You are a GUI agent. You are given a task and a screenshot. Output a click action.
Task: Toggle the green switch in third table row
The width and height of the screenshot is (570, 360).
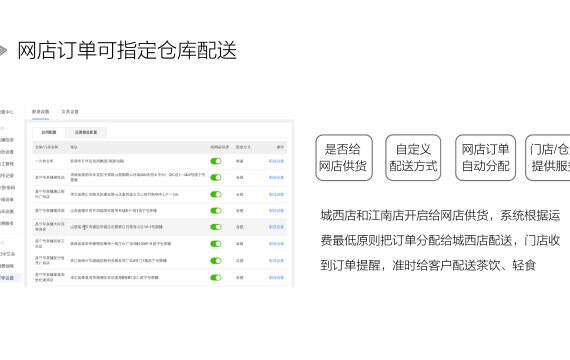(216, 194)
